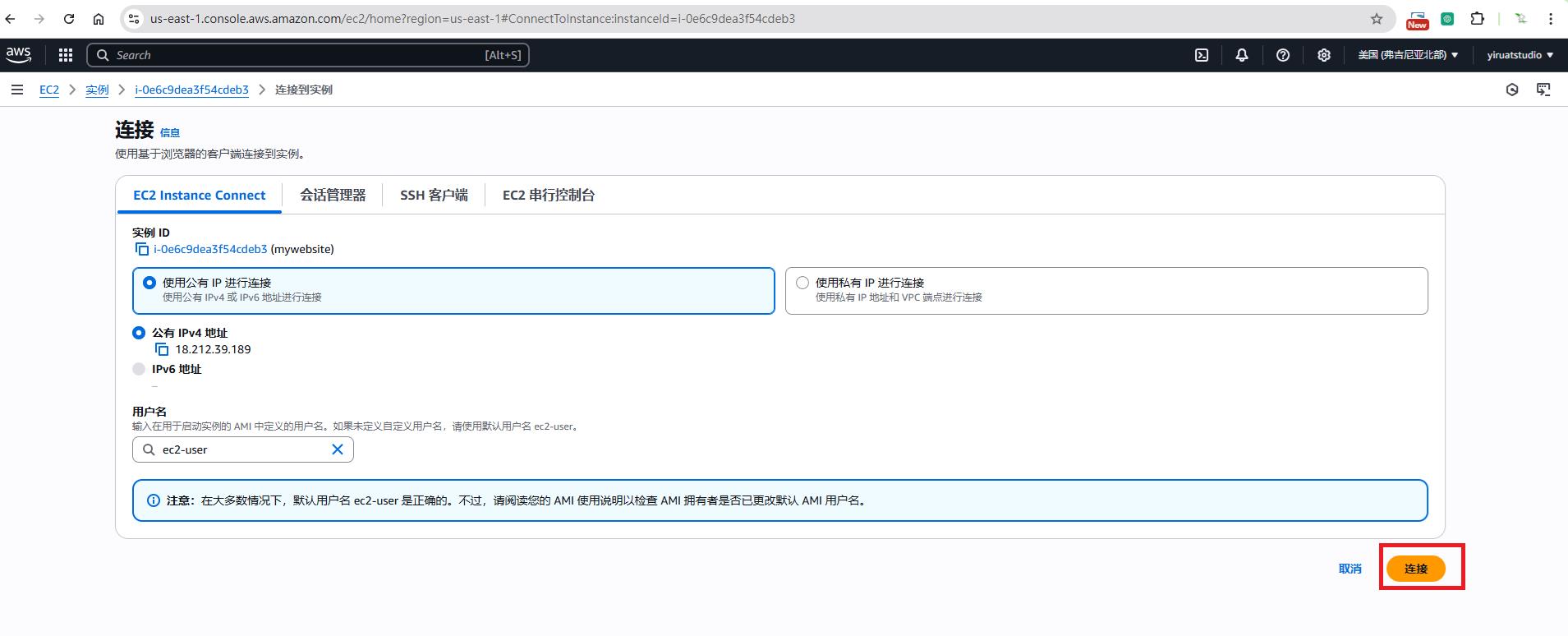
Task: Click the browser URL address bar
Action: pos(756,19)
